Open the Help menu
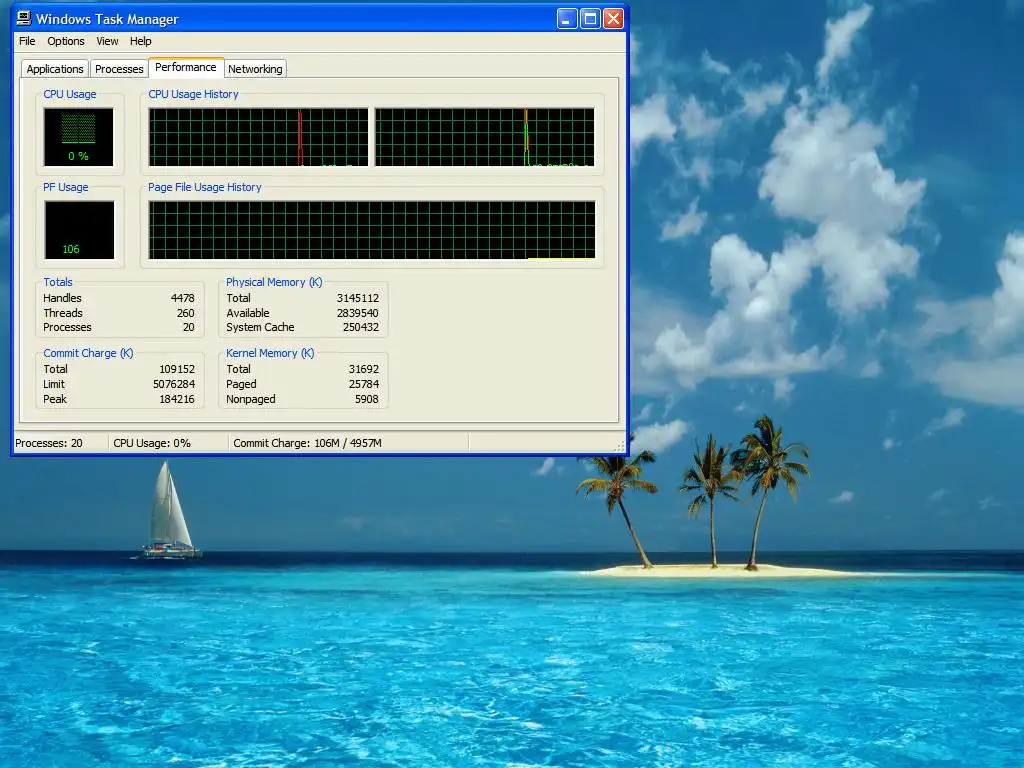This screenshot has height=768, width=1024. [x=140, y=41]
